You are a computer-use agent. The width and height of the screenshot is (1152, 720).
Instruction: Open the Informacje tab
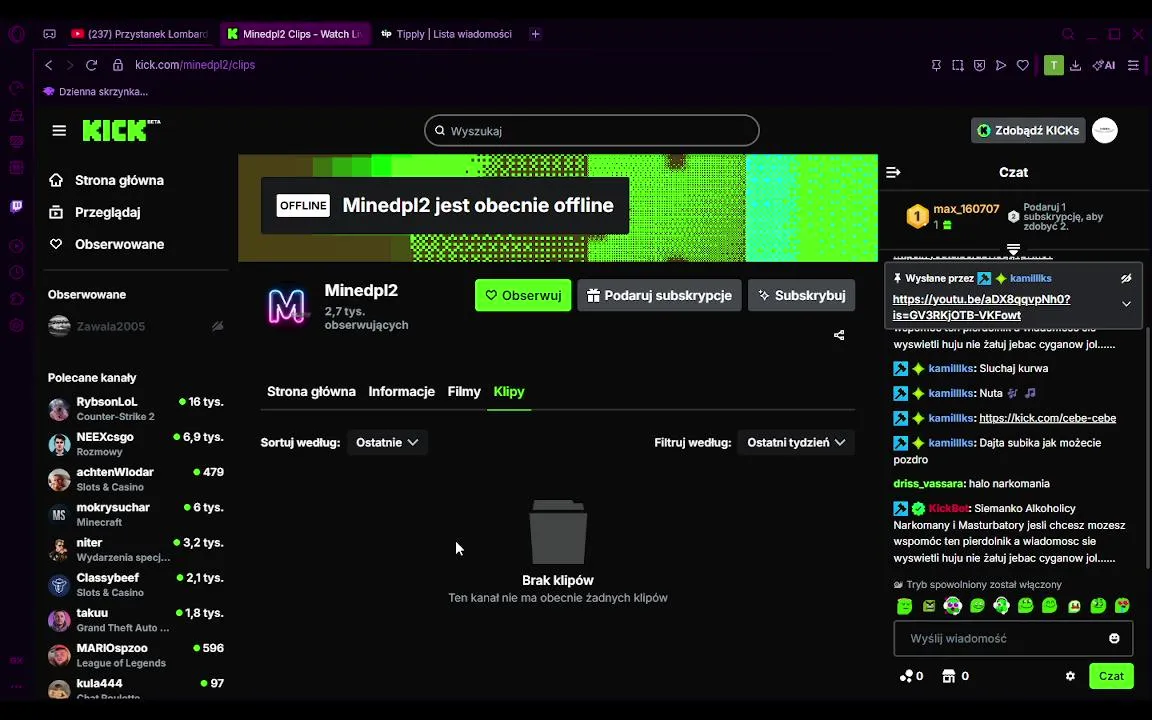401,392
